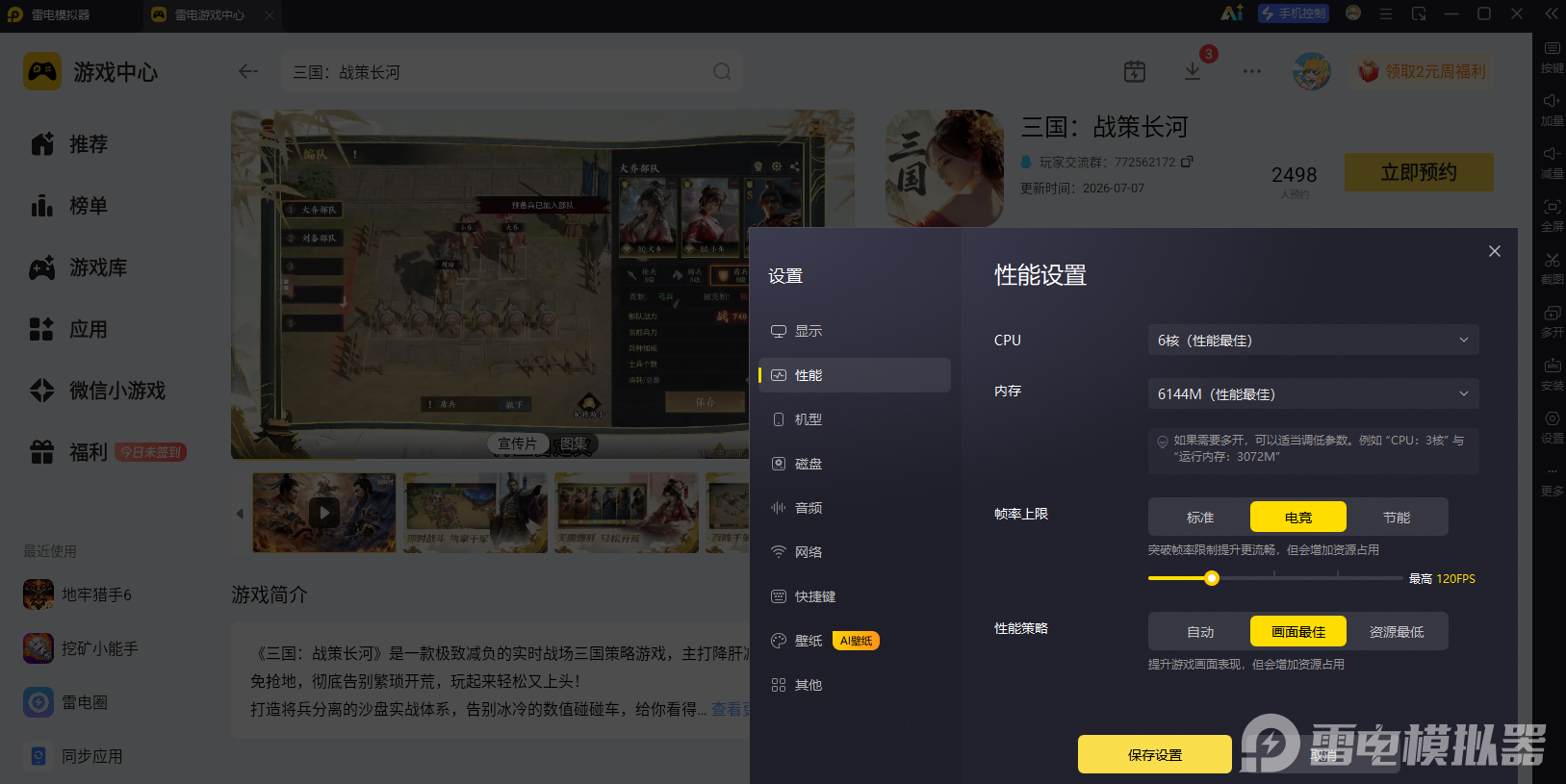Click 保存设置 to save settings

[x=1155, y=755]
